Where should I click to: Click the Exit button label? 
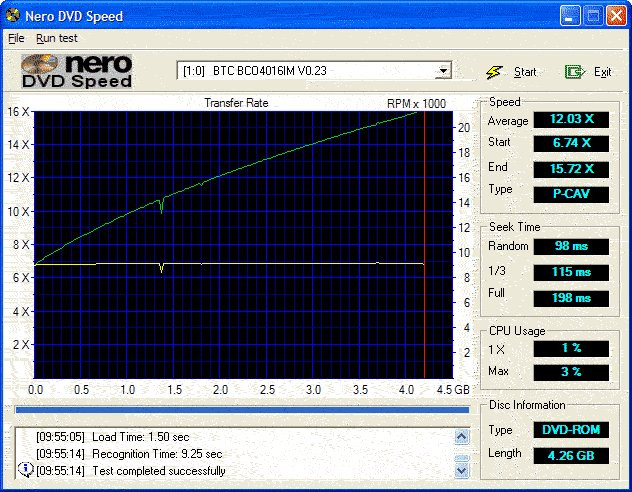[x=603, y=72]
